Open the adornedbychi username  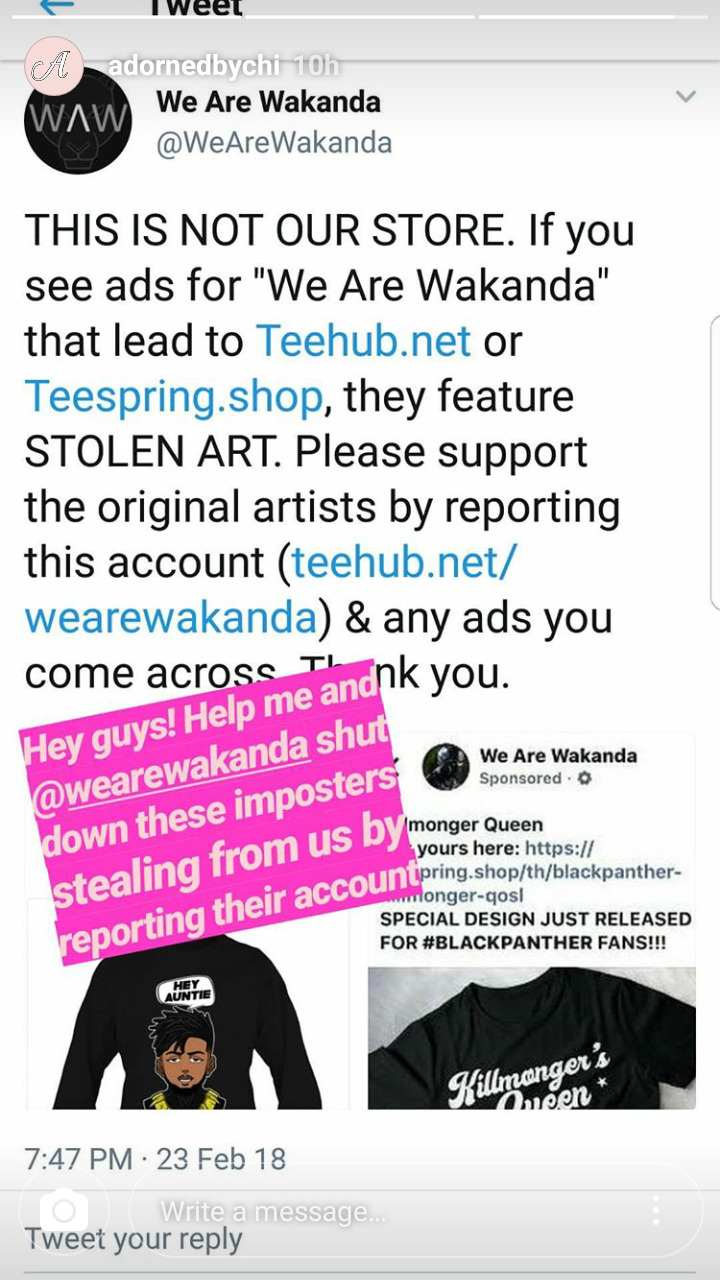tap(194, 66)
